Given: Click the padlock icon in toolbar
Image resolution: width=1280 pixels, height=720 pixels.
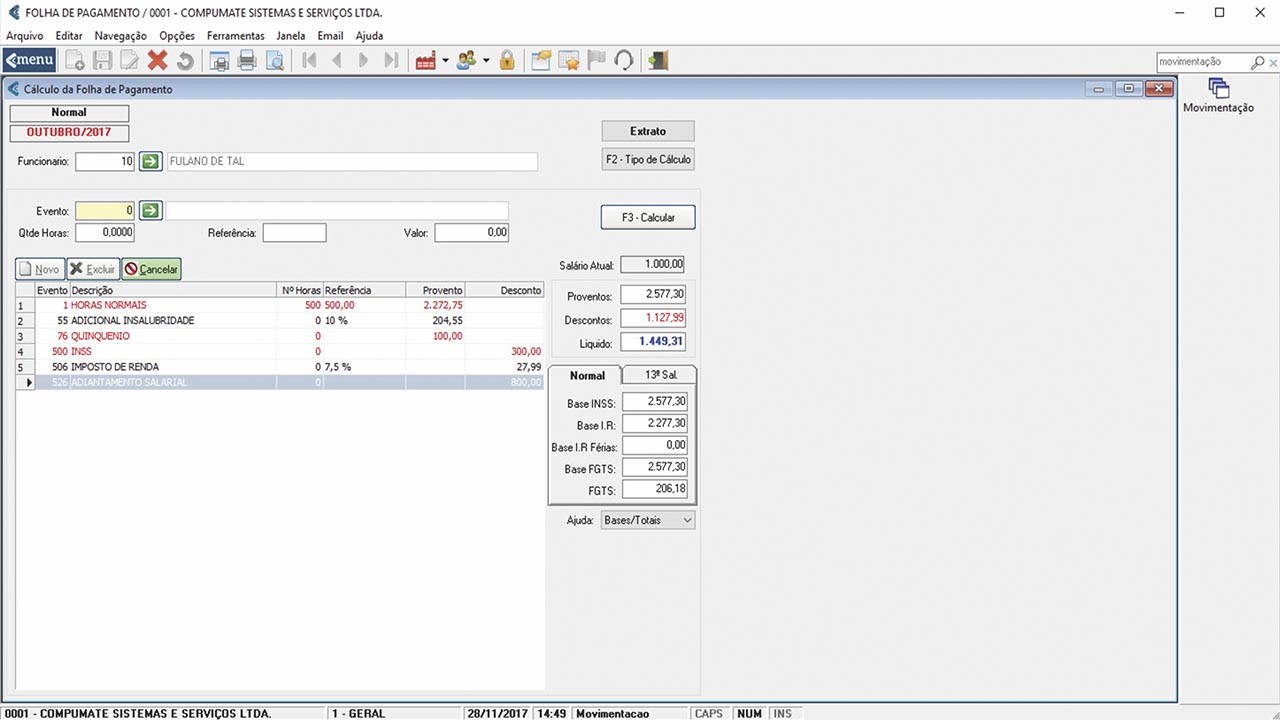Looking at the screenshot, I should click(507, 61).
